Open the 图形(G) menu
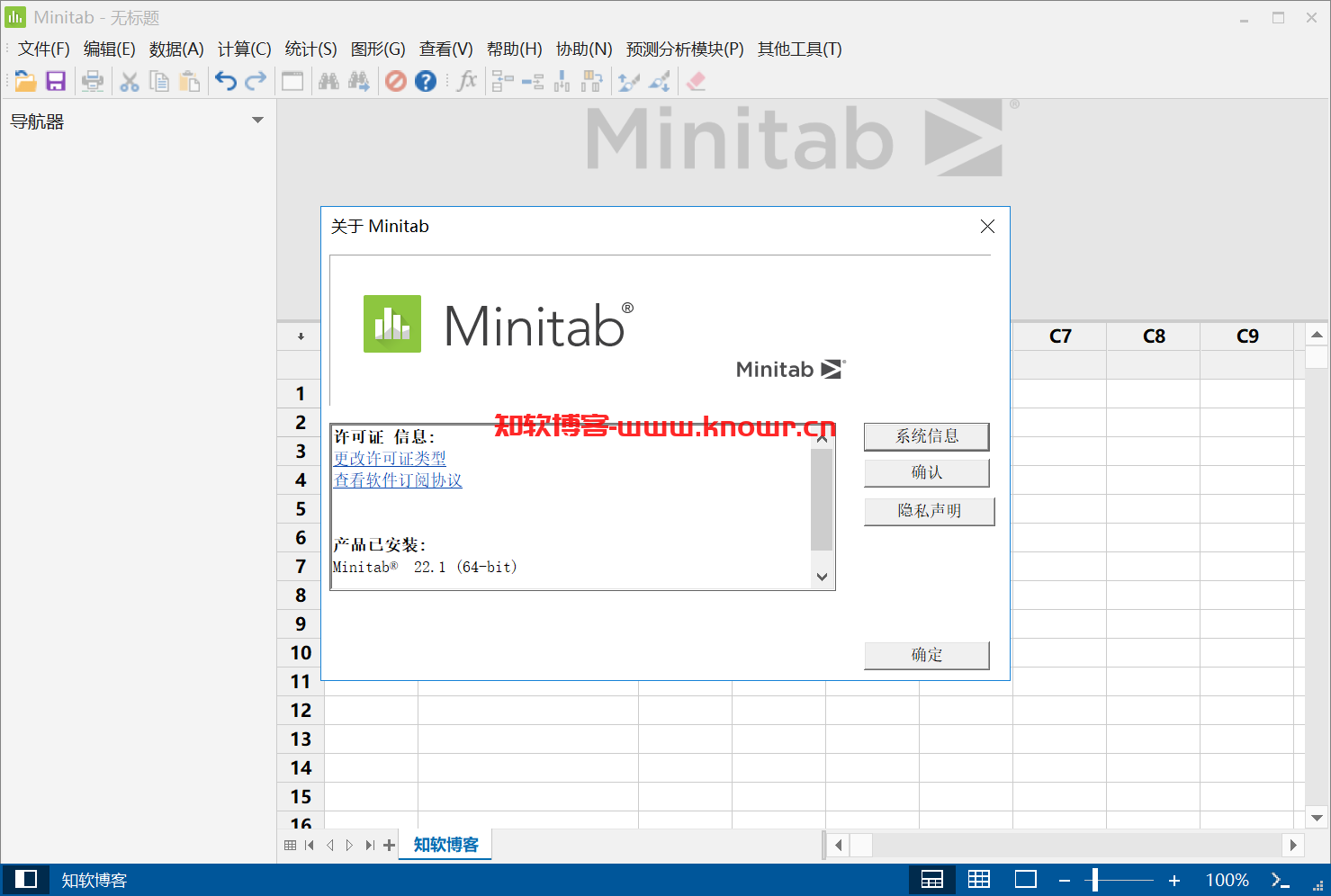 pos(378,49)
